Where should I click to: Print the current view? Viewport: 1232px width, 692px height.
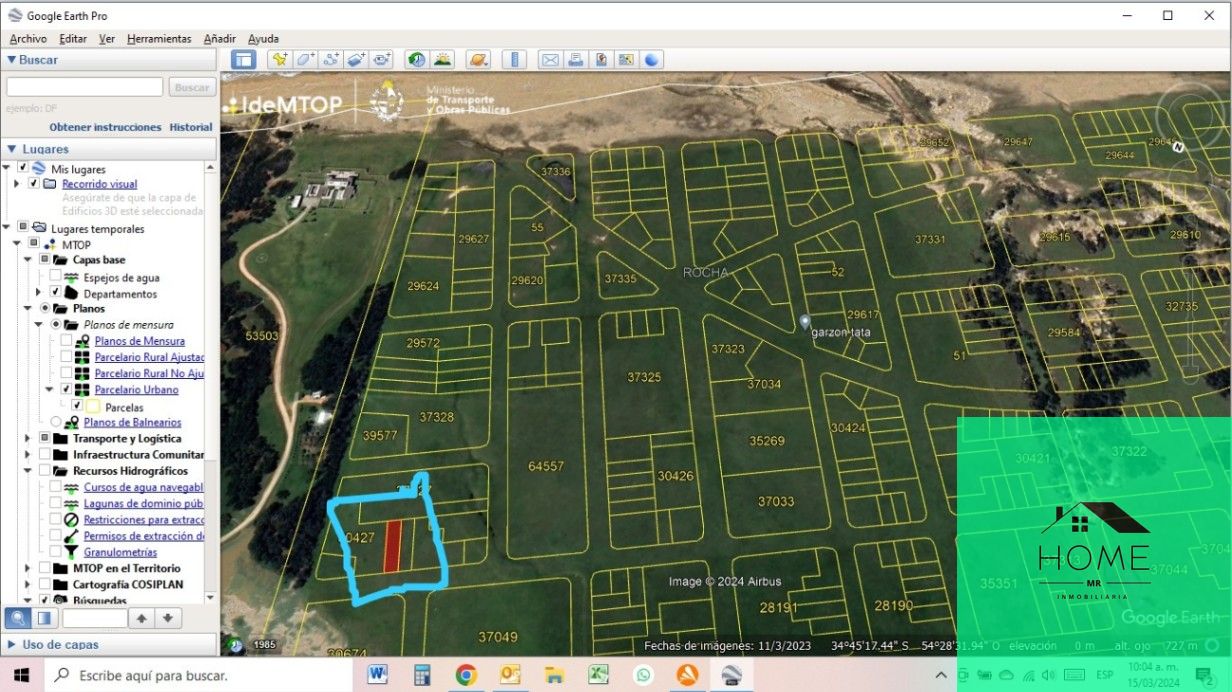click(x=575, y=59)
